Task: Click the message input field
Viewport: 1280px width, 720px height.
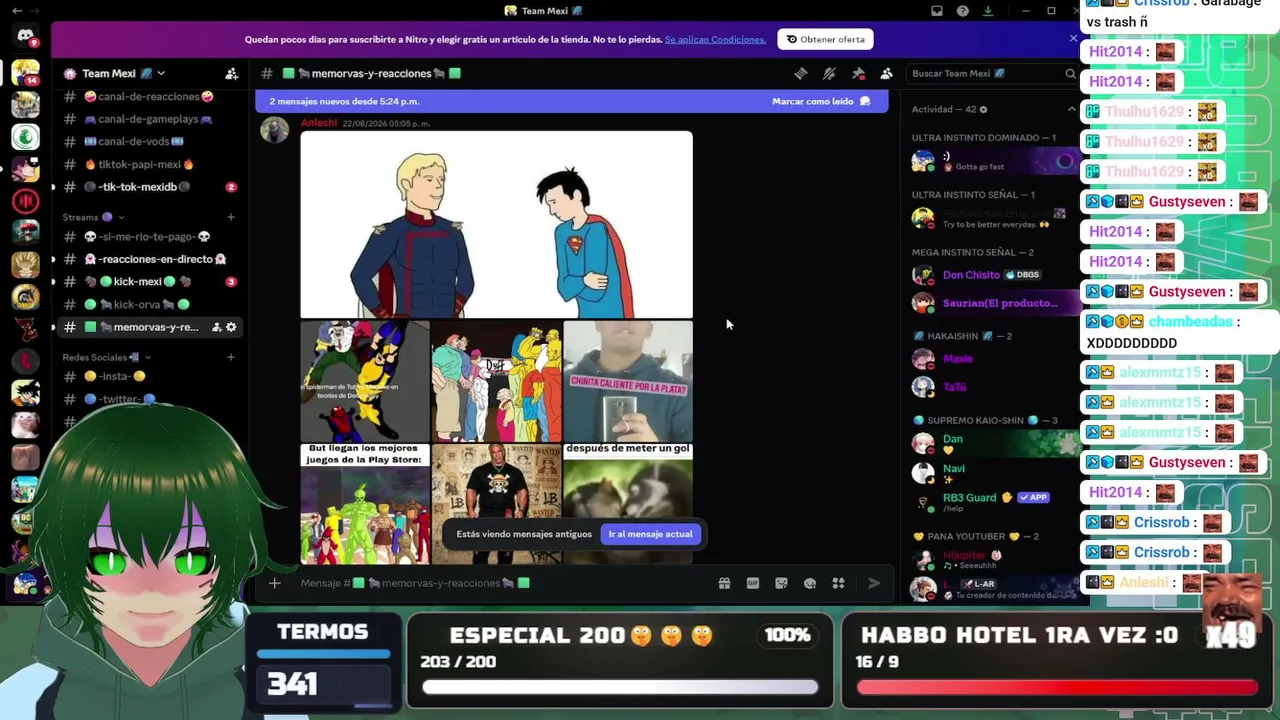Action: click(500, 583)
